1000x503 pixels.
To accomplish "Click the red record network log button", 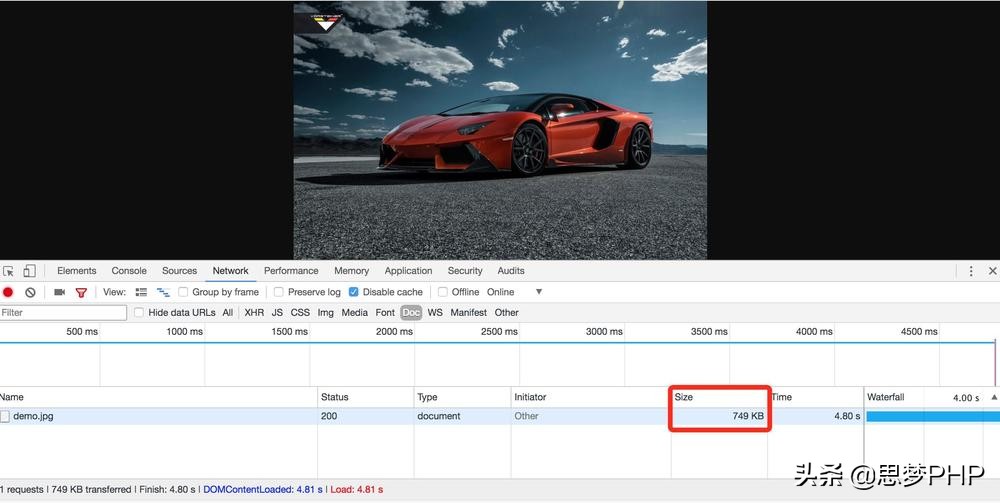I will tap(8, 292).
